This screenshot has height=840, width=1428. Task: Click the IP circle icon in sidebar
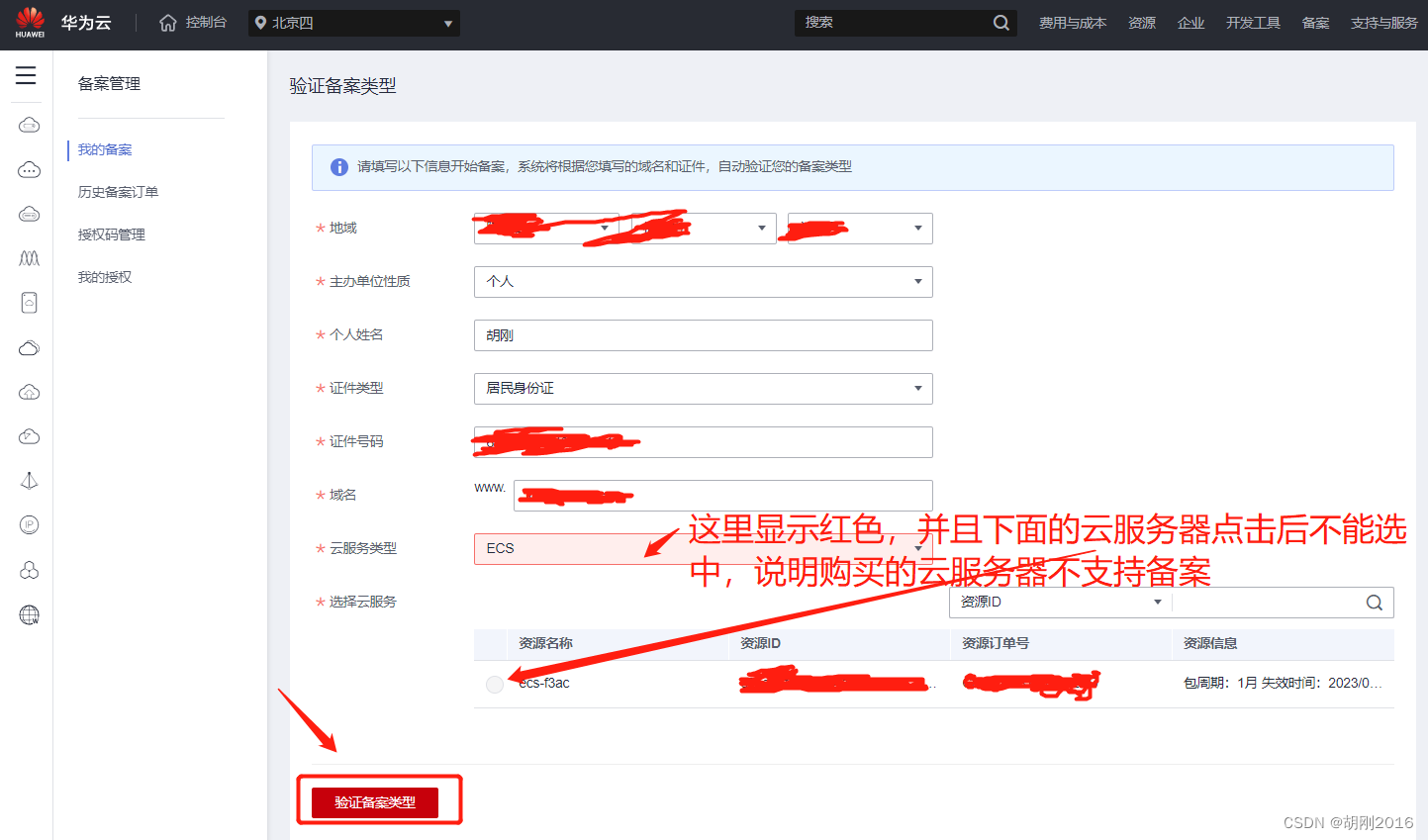[x=30, y=525]
